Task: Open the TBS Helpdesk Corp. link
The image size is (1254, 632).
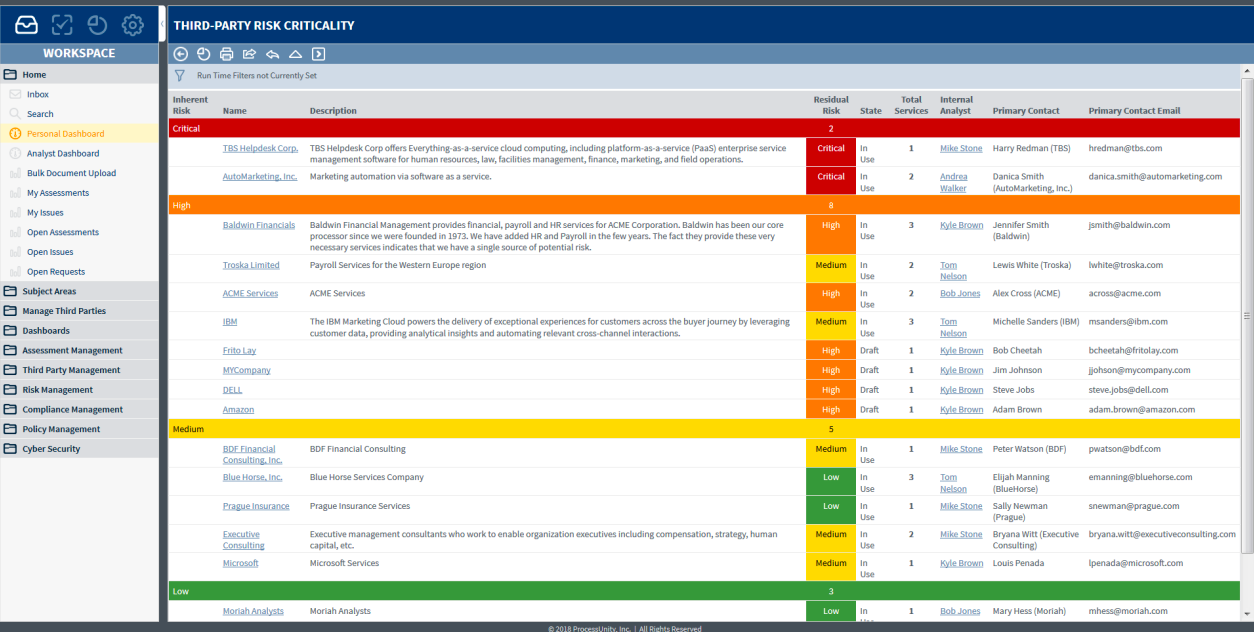Action: point(260,148)
